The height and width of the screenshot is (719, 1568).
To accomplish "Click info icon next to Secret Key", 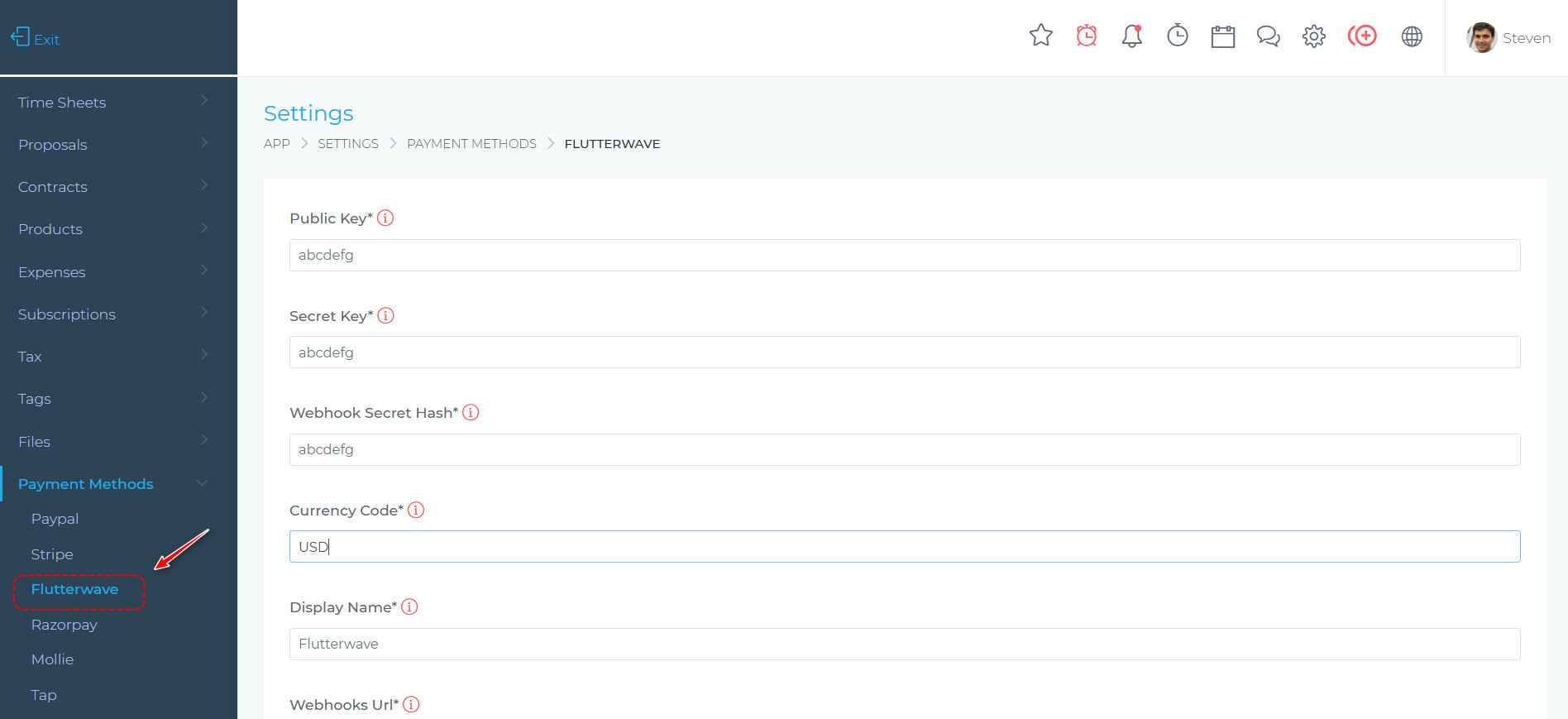I will [x=385, y=315].
